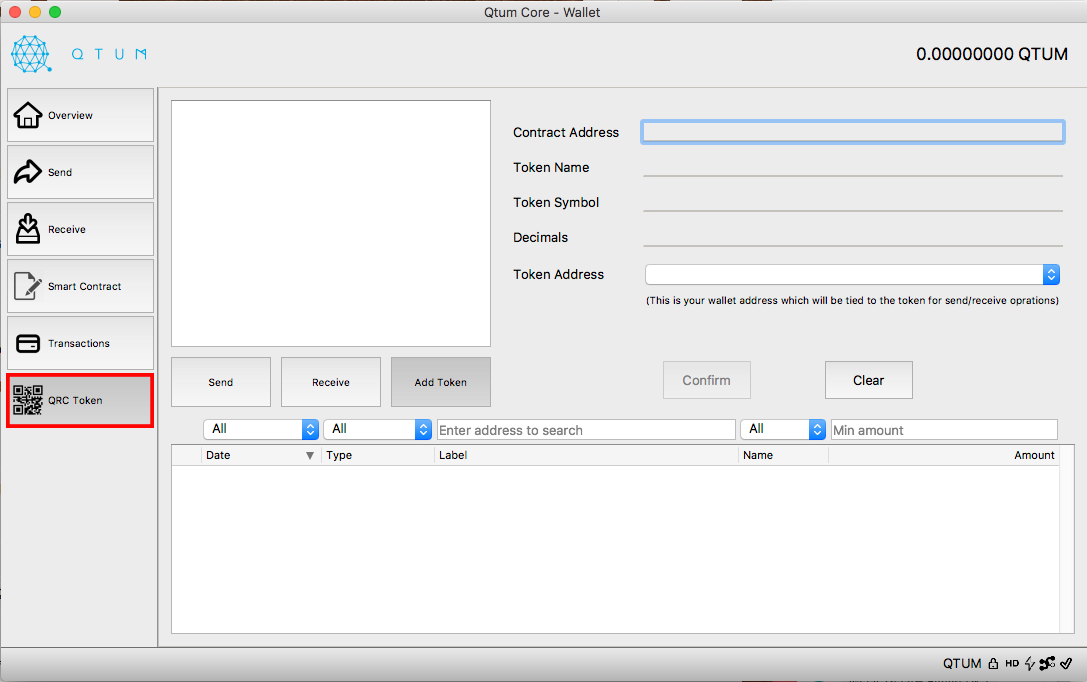Click the HD wallet indicator in status bar
This screenshot has width=1087, height=682.
click(1012, 663)
